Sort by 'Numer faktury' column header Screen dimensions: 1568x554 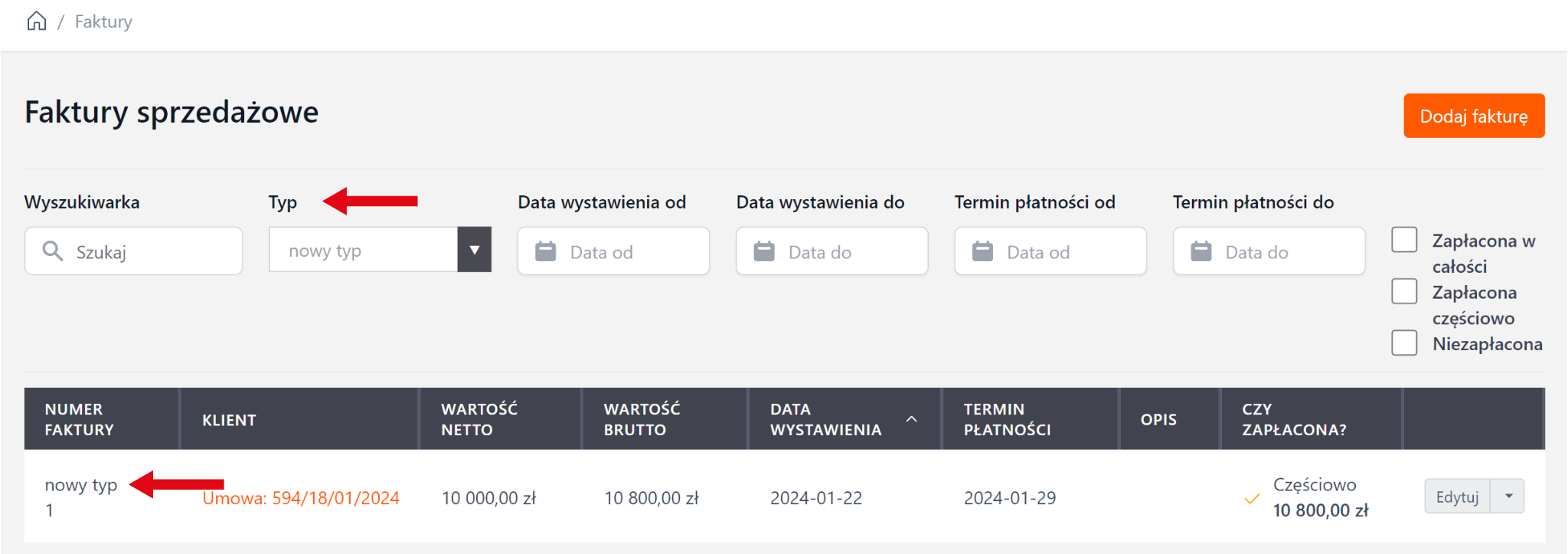pos(79,419)
